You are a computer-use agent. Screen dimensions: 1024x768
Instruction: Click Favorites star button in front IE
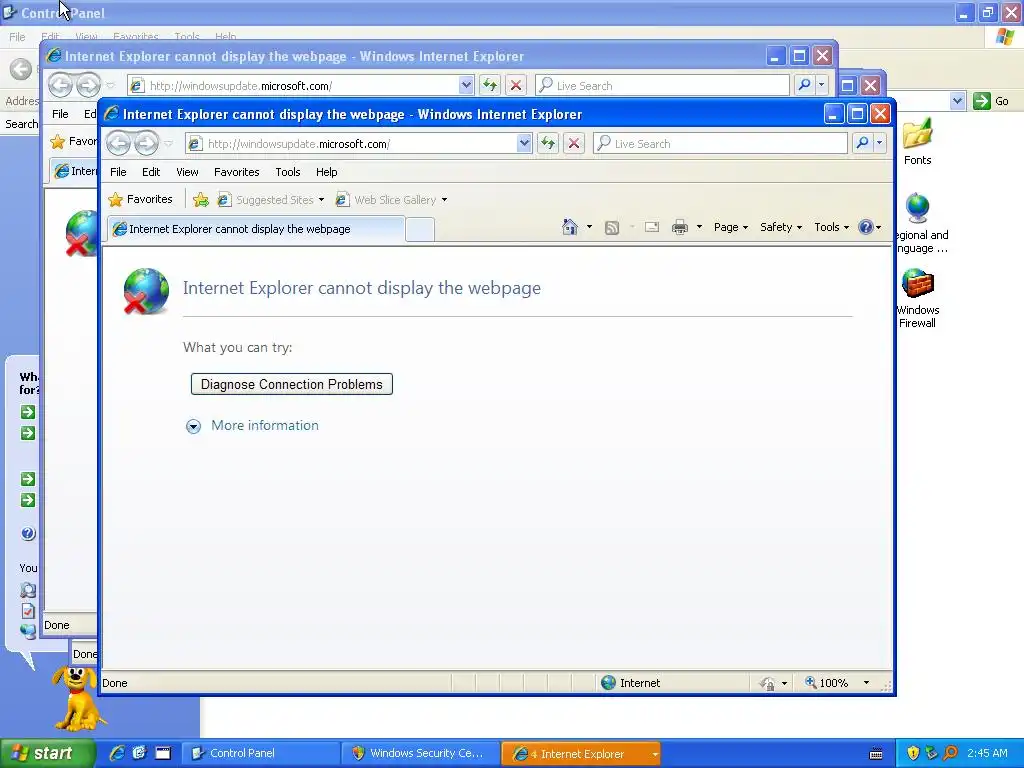click(x=140, y=199)
